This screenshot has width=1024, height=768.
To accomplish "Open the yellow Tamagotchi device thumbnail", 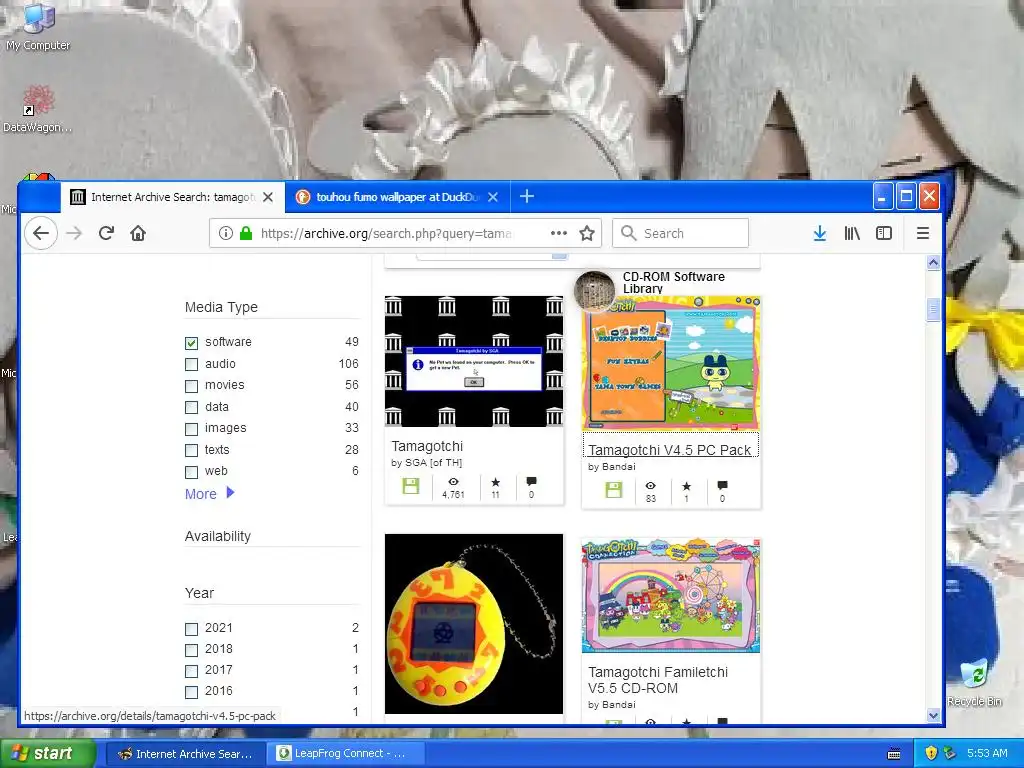I will click(473, 624).
